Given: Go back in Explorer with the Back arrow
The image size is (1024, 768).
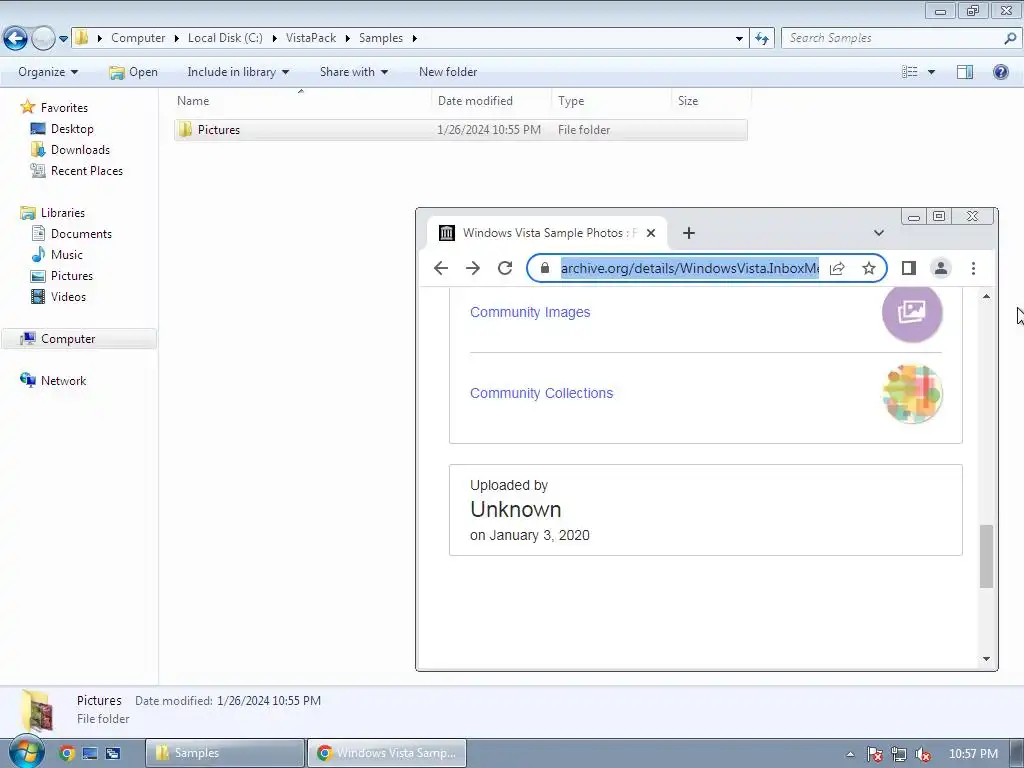Looking at the screenshot, I should click(16, 39).
